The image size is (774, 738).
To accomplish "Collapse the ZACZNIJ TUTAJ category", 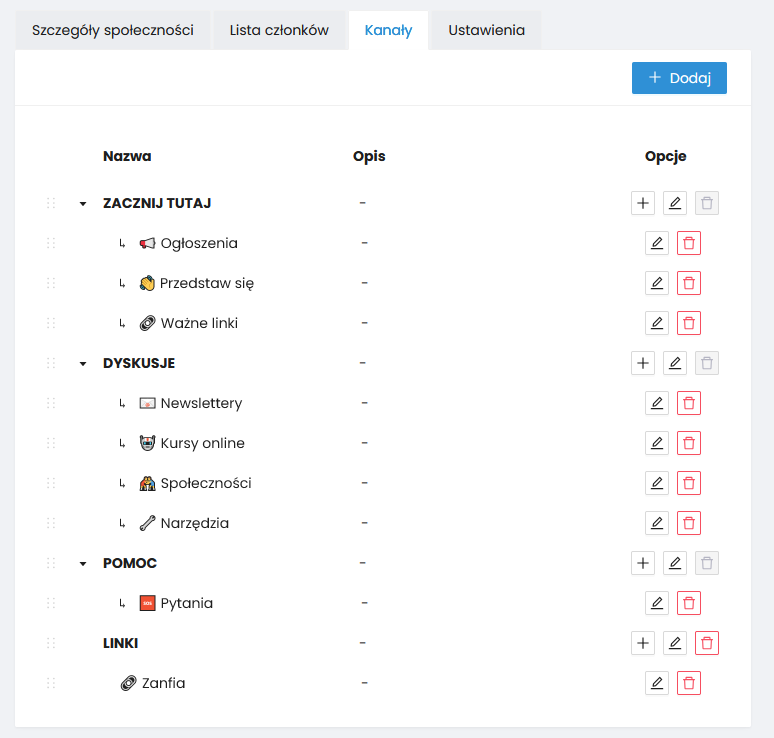I will tap(83, 204).
